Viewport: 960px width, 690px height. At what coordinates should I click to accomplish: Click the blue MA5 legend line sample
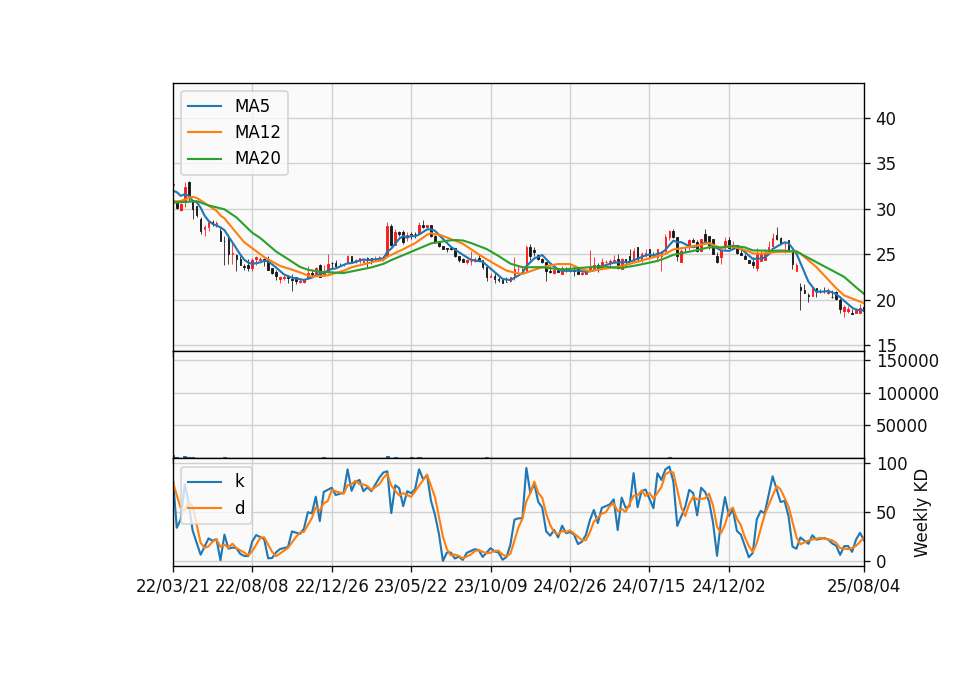(204, 106)
